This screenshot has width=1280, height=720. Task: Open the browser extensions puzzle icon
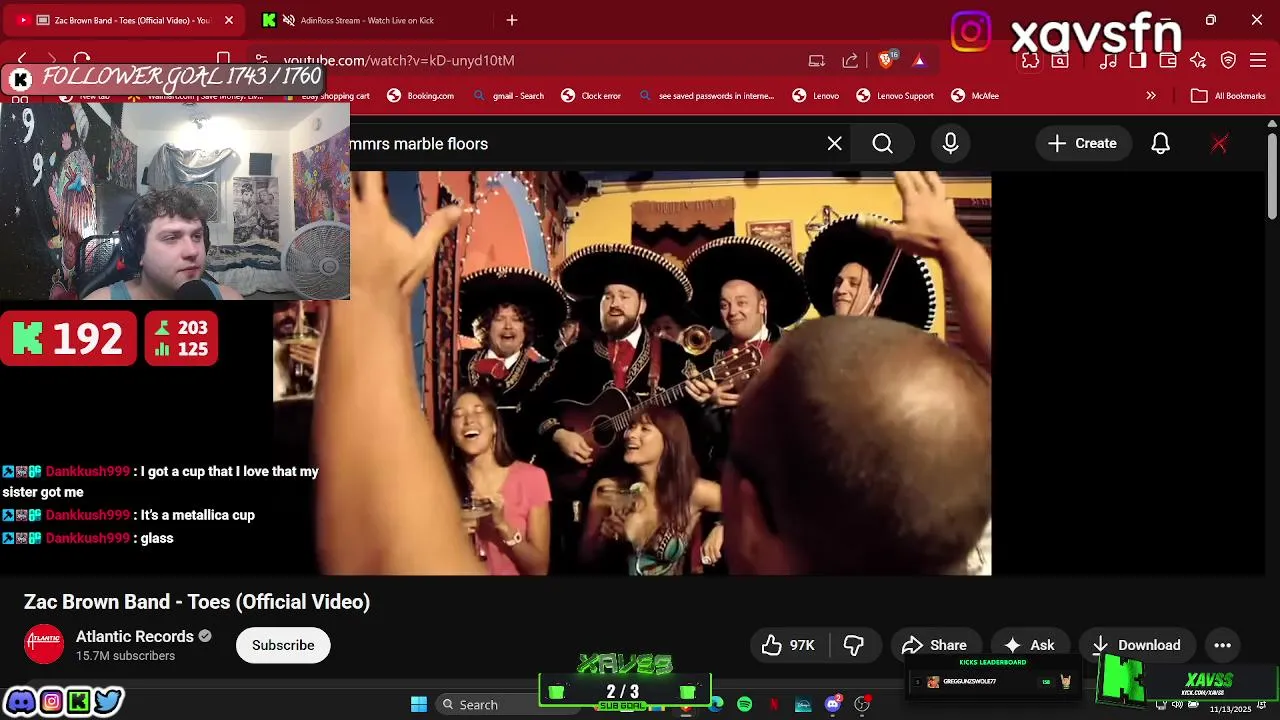pos(1030,60)
